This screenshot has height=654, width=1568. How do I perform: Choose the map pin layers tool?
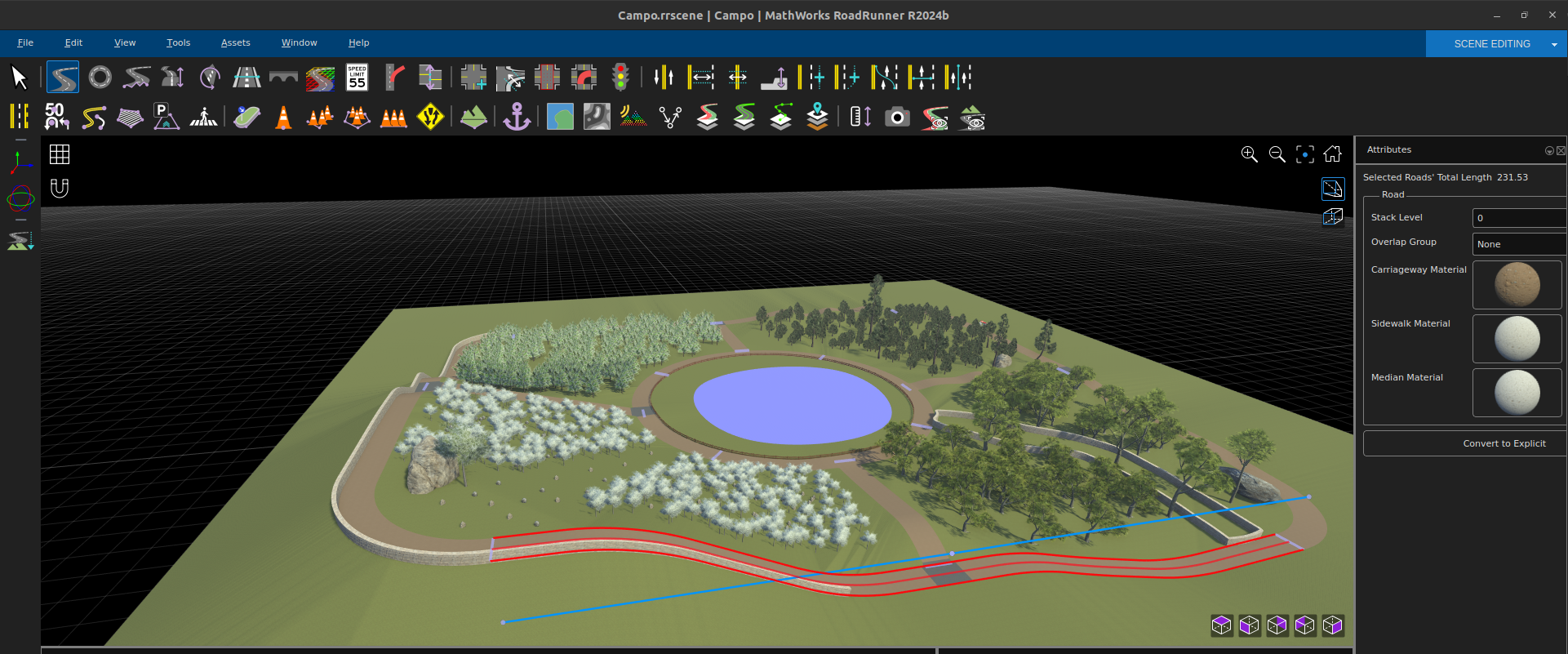[x=817, y=117]
